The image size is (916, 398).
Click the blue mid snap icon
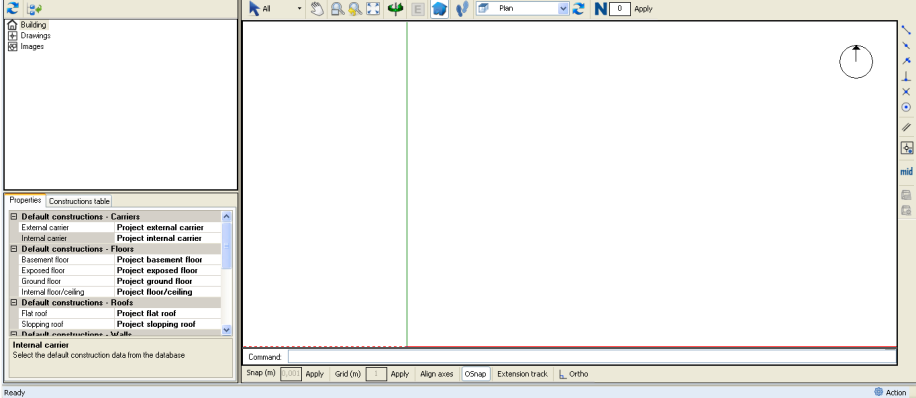(x=906, y=172)
